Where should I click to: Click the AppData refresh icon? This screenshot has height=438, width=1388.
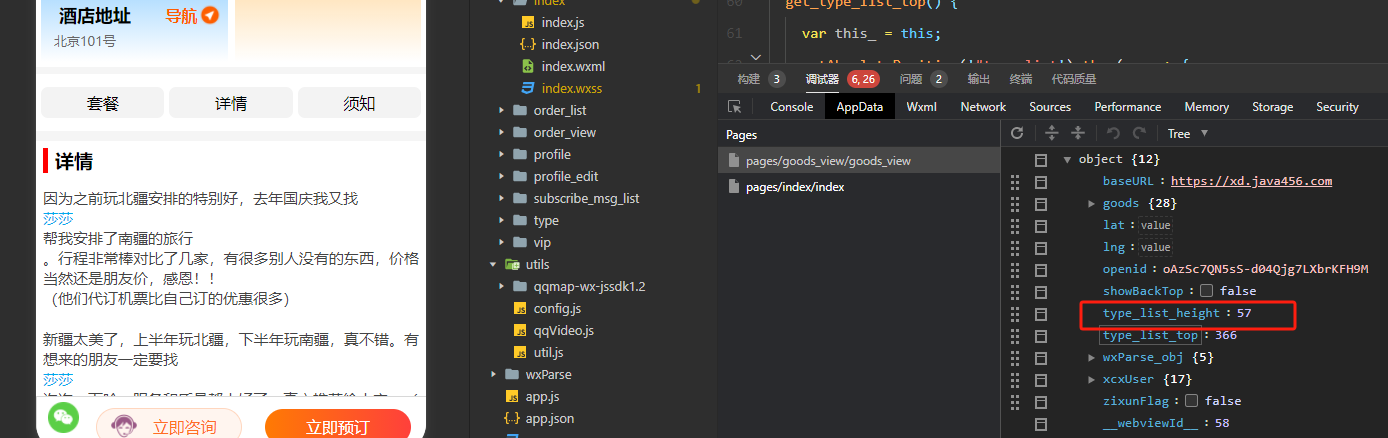(1017, 133)
